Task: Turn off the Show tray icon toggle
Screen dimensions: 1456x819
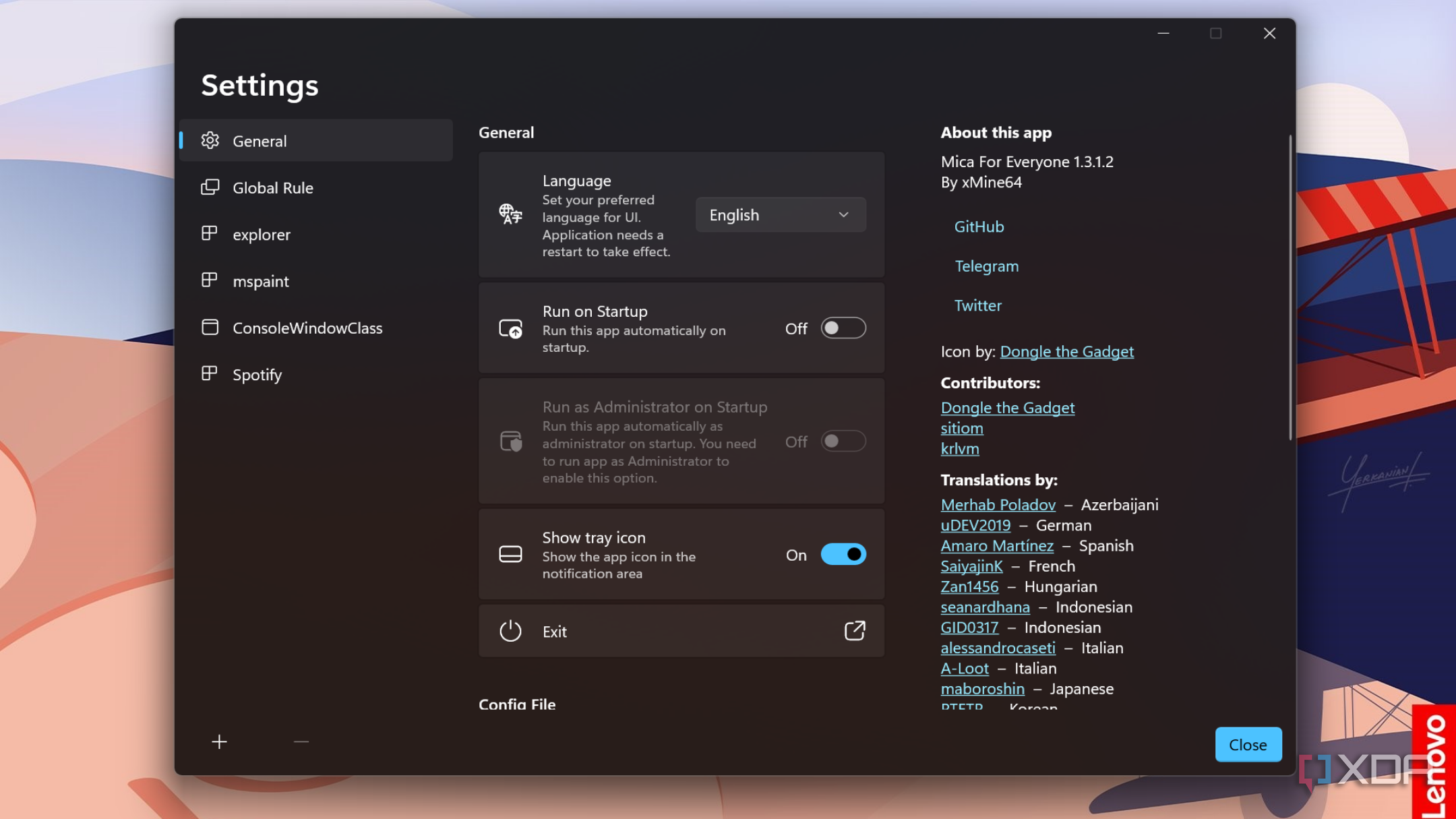Action: [843, 555]
